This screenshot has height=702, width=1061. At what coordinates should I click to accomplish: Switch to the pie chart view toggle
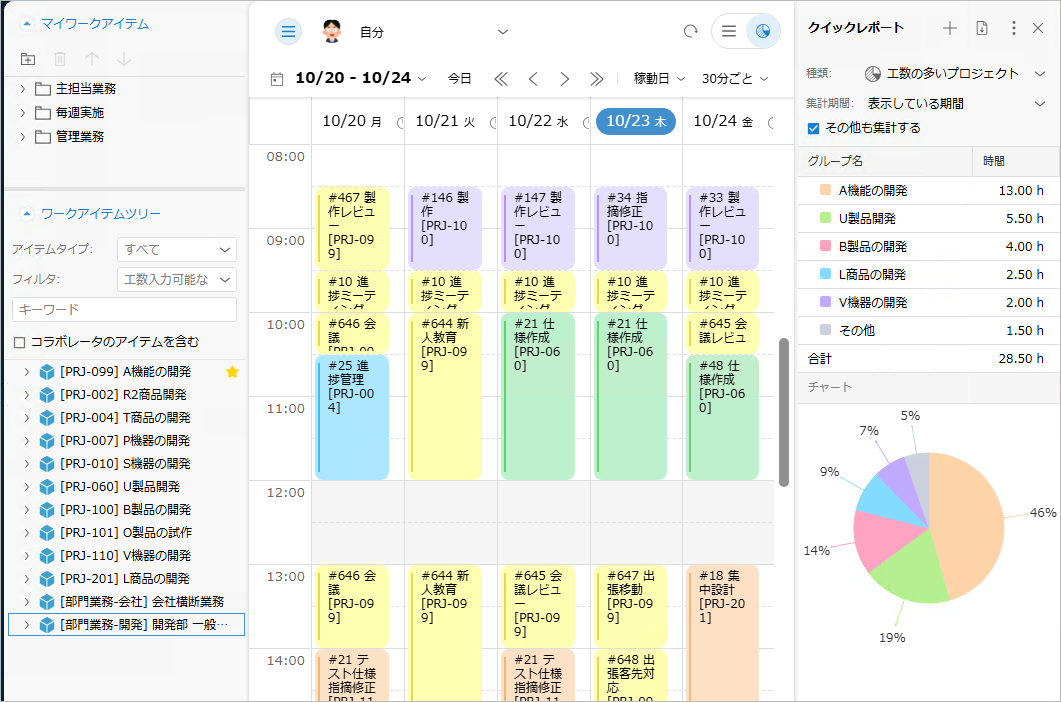pyautogui.click(x=763, y=32)
